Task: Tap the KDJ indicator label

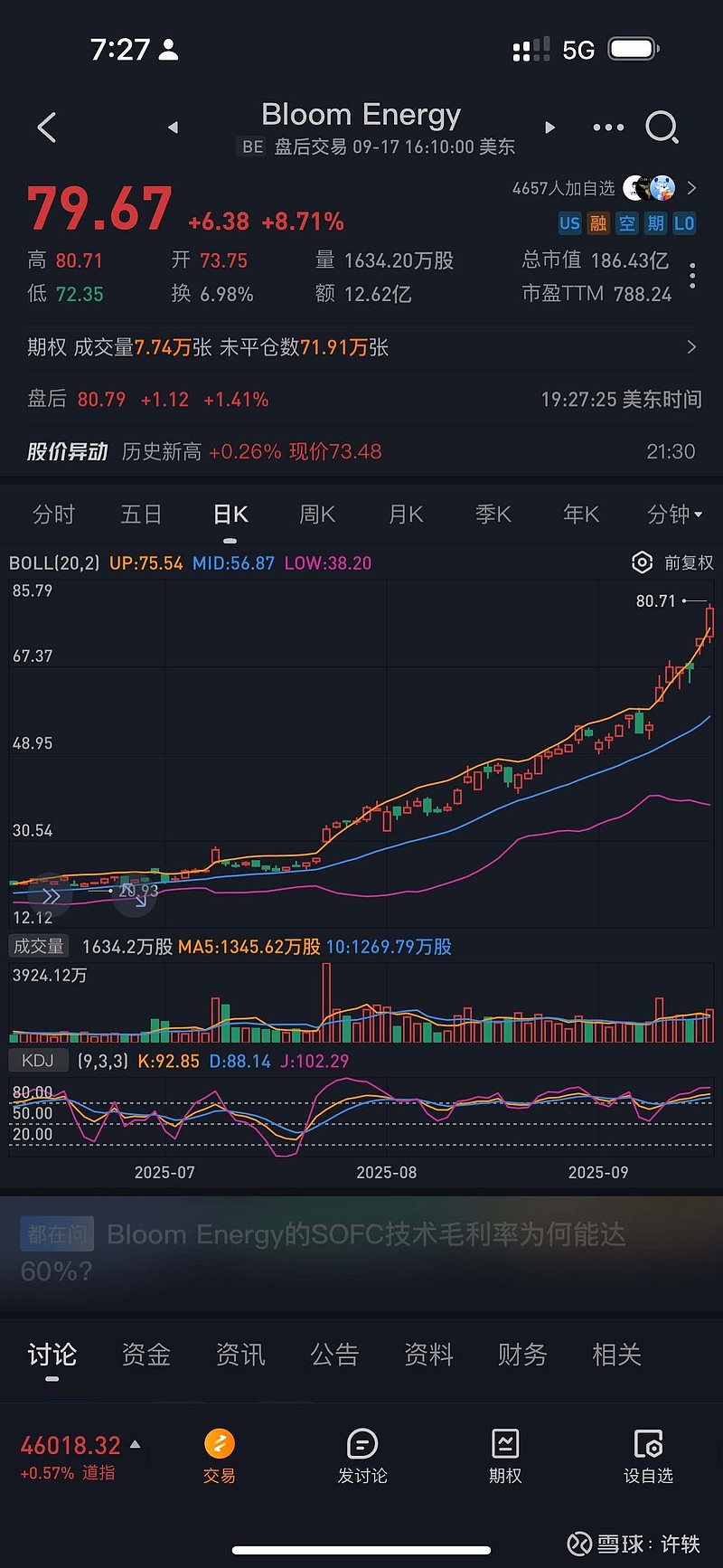Action: tap(38, 1061)
